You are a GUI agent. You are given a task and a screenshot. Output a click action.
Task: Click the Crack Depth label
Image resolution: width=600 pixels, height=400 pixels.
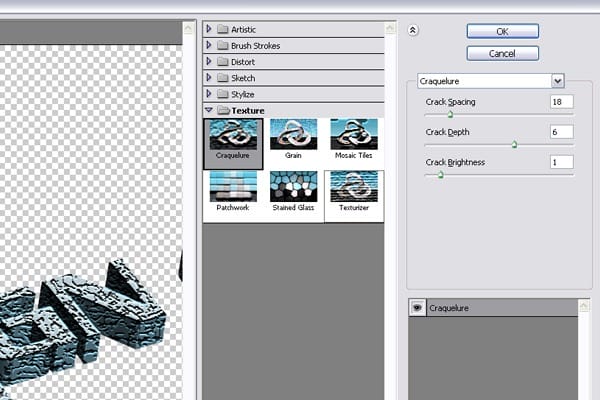[447, 132]
